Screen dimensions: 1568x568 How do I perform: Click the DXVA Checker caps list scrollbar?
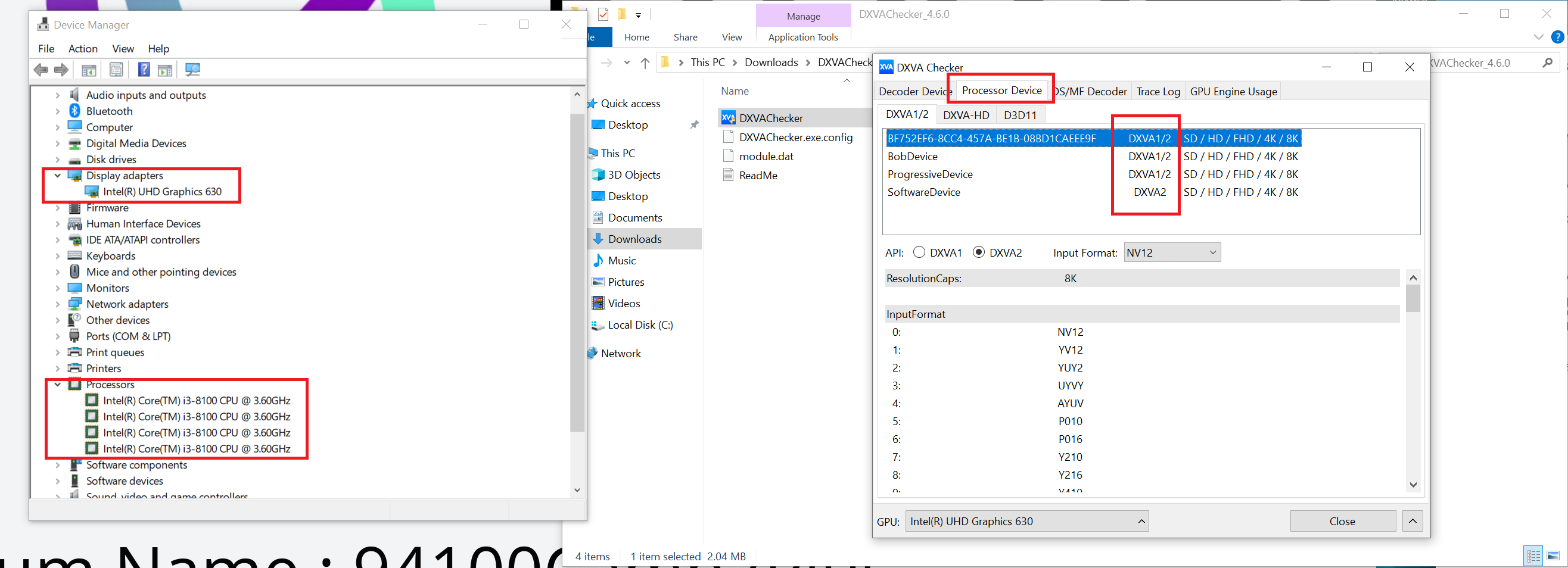pyautogui.click(x=1413, y=298)
